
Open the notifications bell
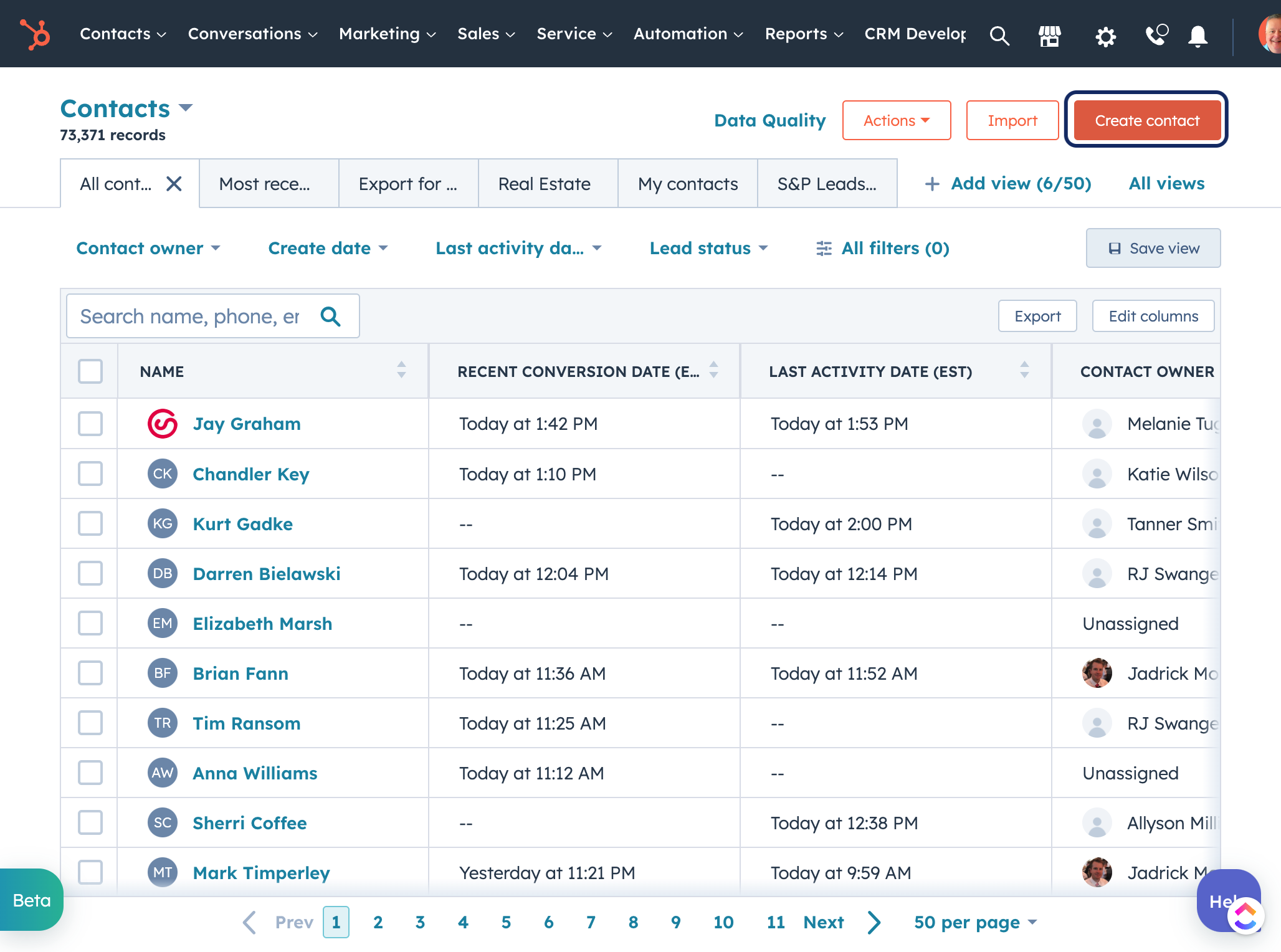(x=1198, y=36)
